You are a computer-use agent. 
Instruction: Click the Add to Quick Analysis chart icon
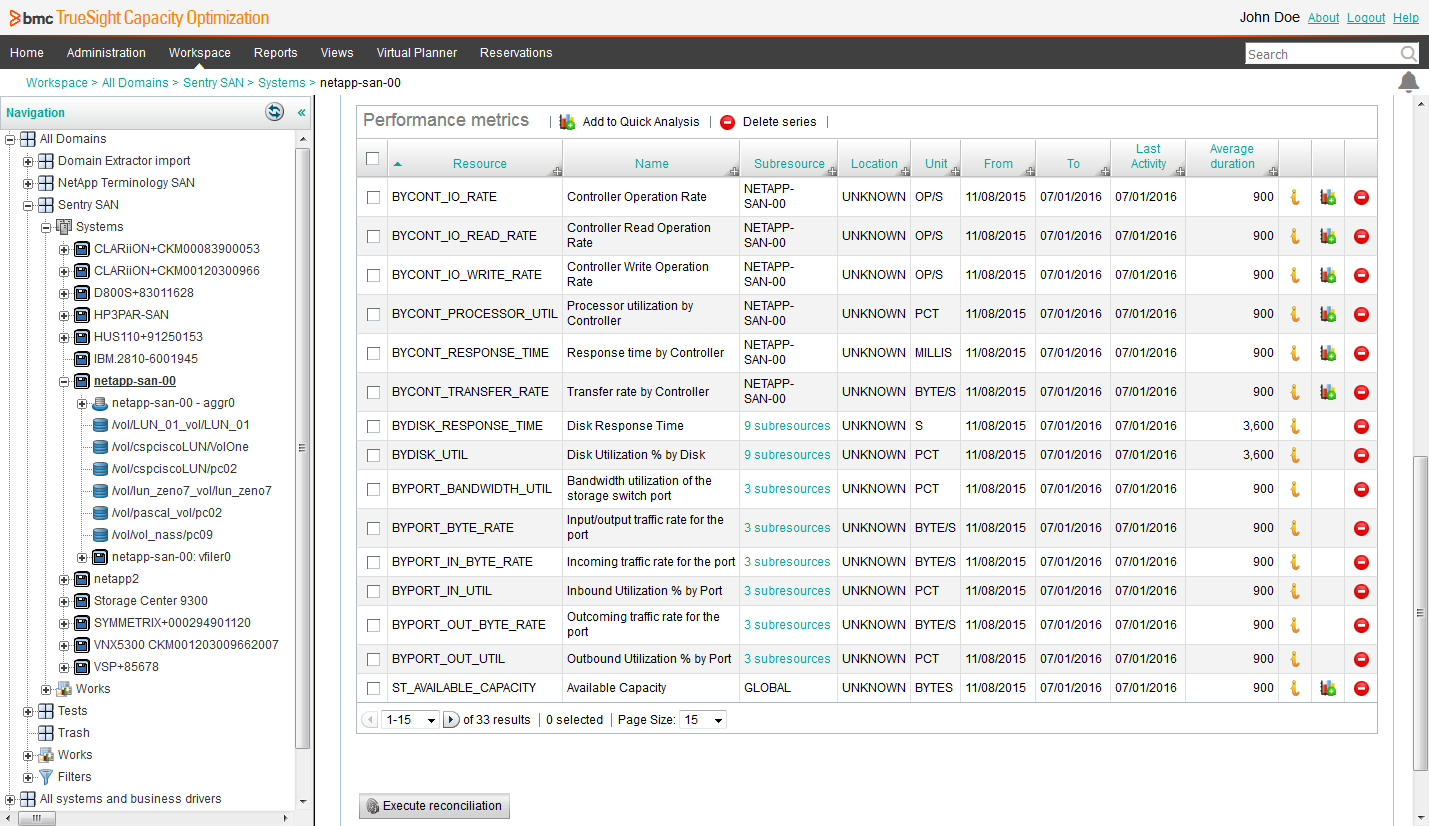(567, 122)
